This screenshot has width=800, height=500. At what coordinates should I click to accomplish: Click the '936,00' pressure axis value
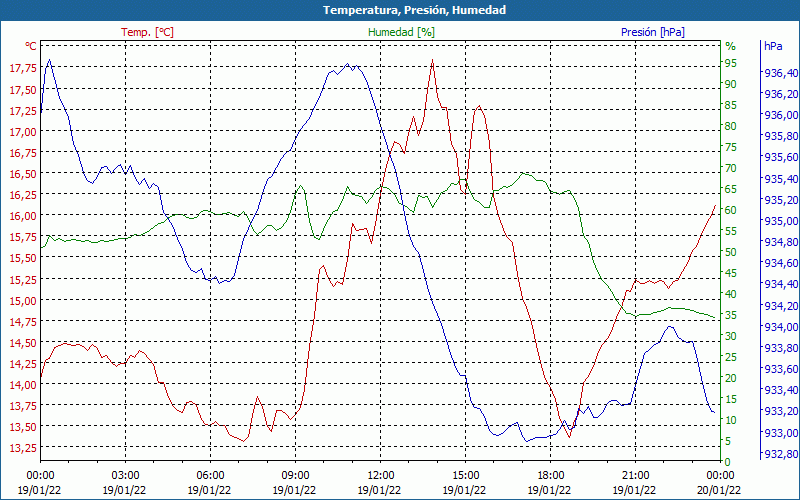781,115
